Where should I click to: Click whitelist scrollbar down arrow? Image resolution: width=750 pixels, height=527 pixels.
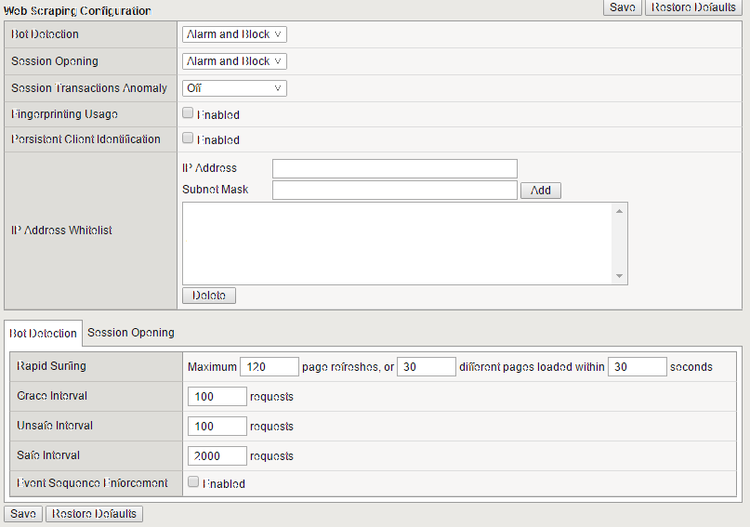(x=620, y=276)
